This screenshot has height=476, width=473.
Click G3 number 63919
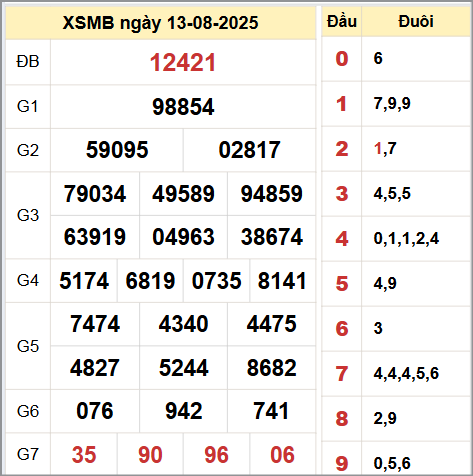click(95, 237)
